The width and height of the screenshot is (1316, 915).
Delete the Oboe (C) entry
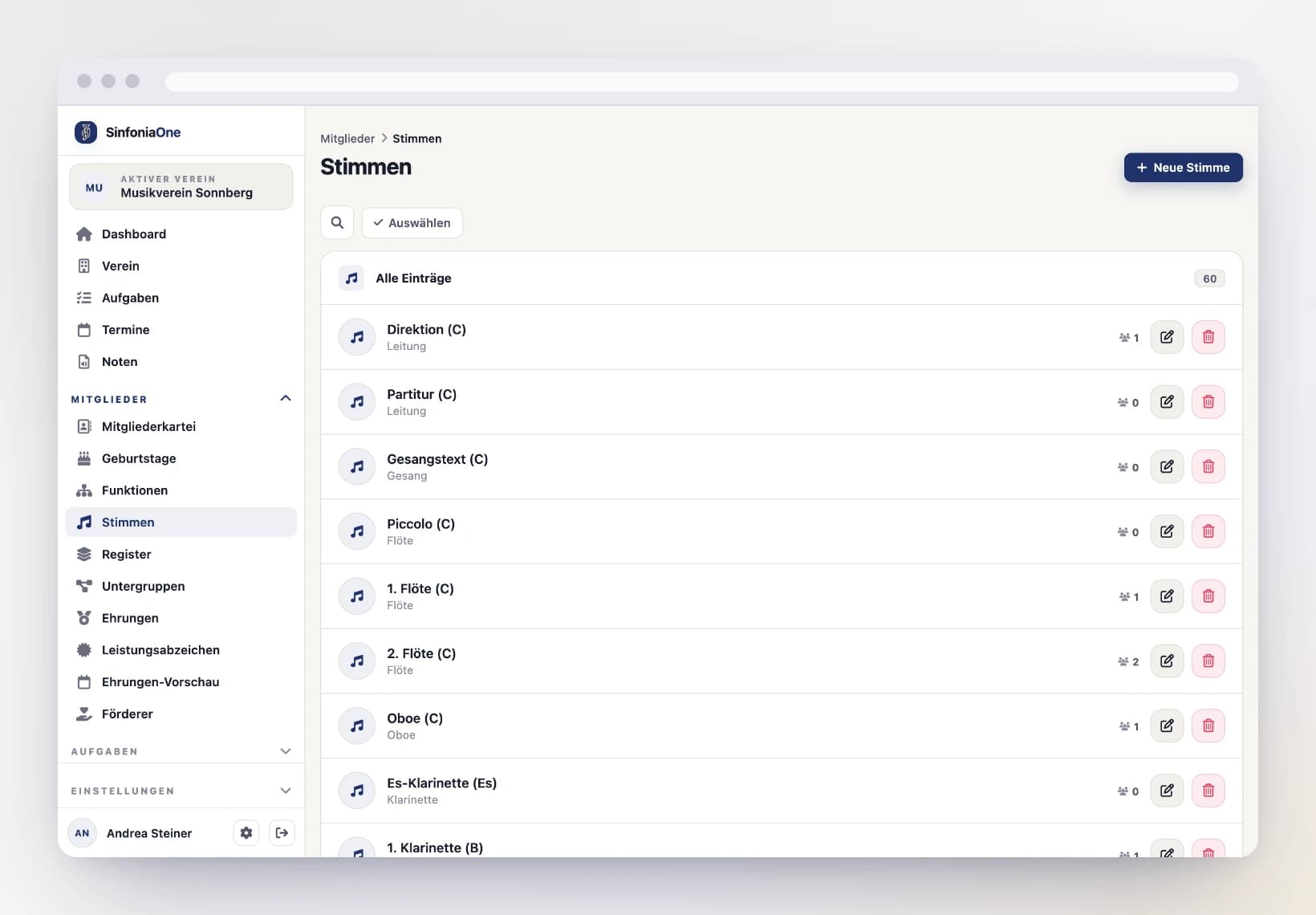click(x=1208, y=726)
